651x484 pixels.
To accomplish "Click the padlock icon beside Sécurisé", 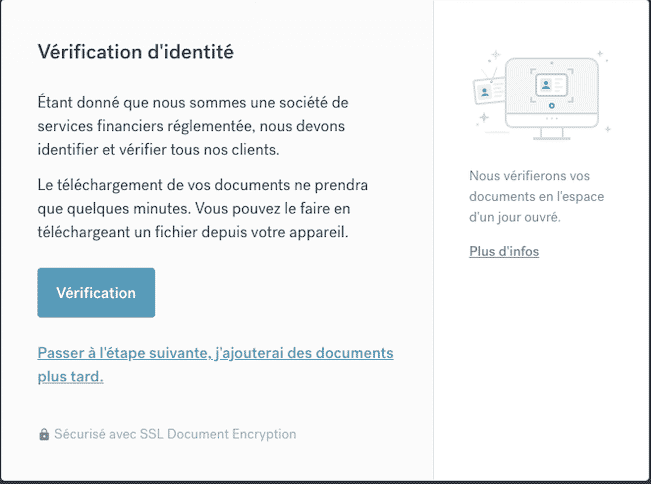I will point(44,434).
